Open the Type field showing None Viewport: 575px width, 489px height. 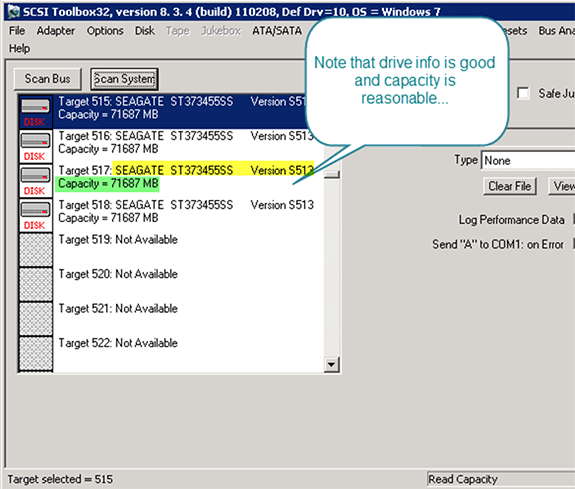tap(528, 160)
